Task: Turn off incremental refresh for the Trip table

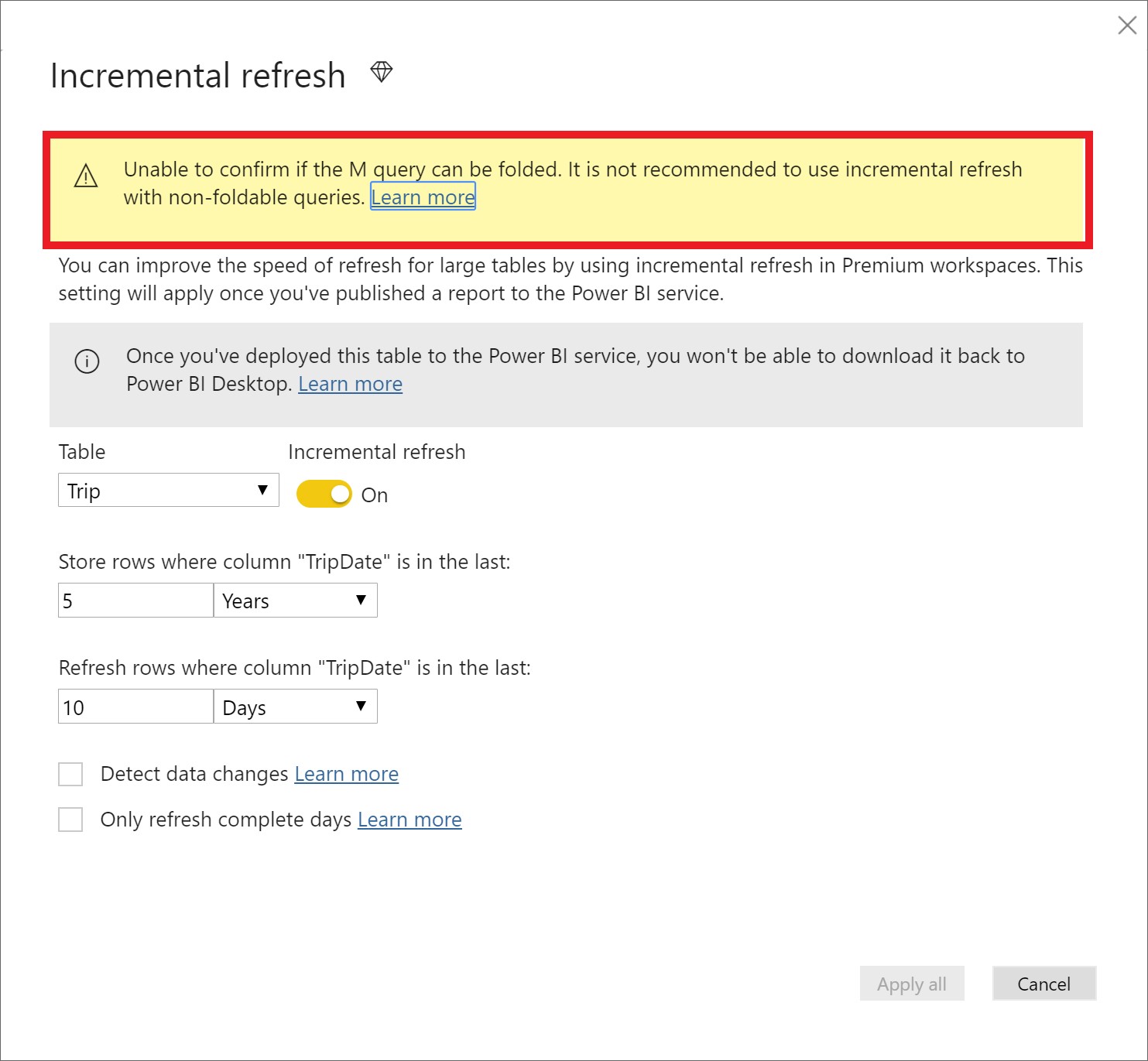Action: (324, 493)
